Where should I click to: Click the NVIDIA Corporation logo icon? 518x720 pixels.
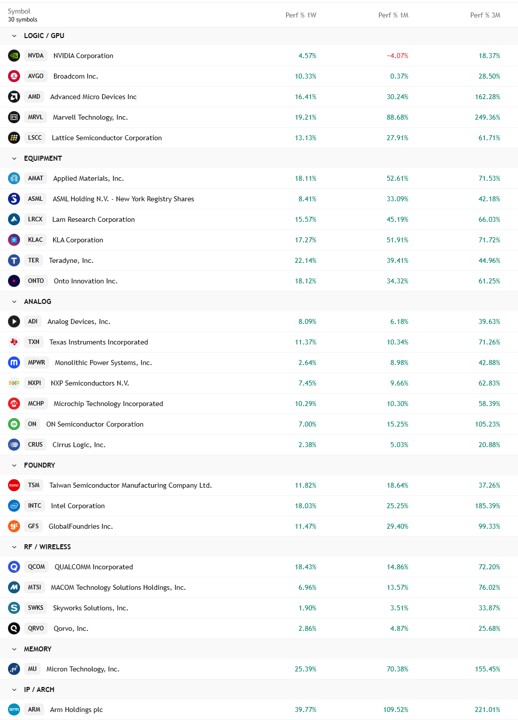(14, 56)
